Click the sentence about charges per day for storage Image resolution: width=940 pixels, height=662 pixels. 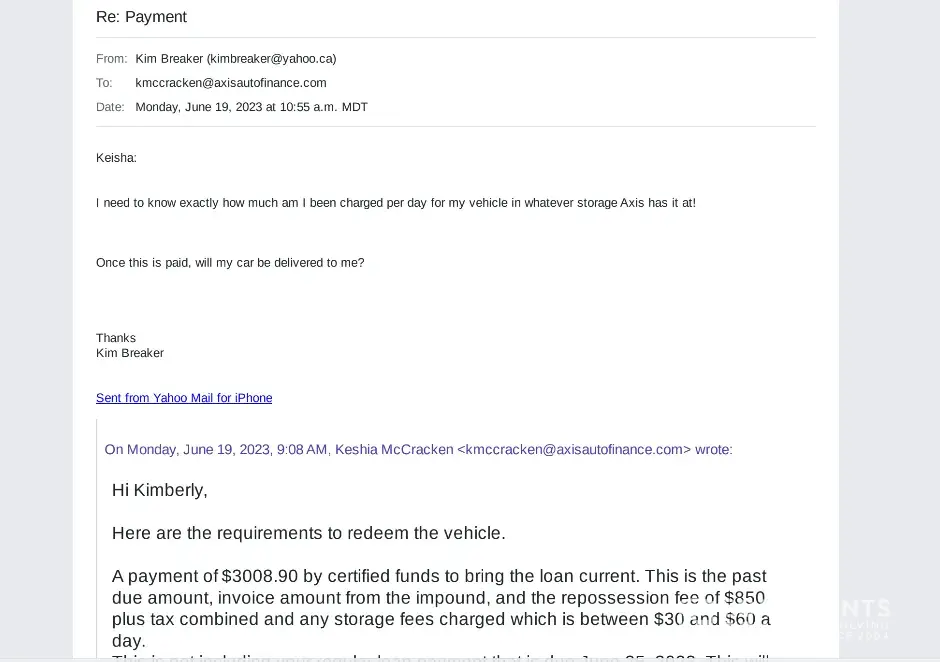click(395, 203)
